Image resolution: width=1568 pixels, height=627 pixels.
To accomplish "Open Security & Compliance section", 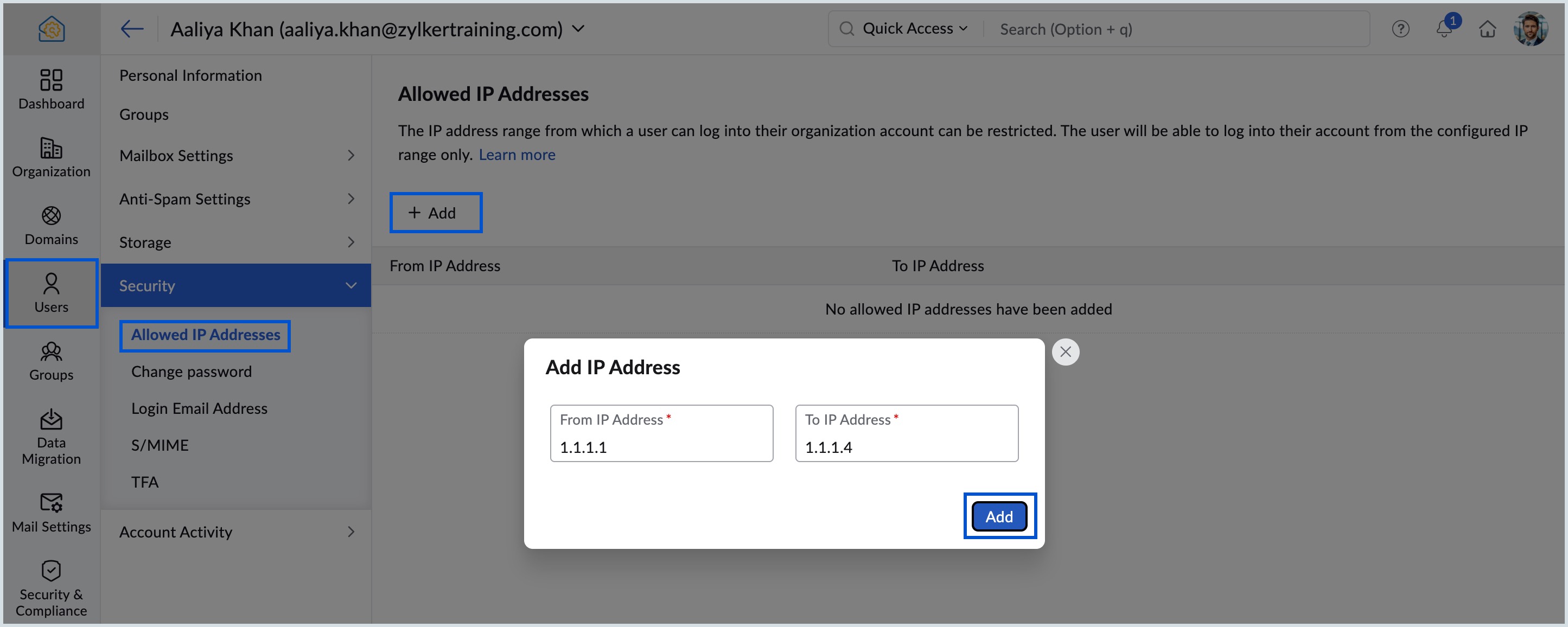I will pyautogui.click(x=50, y=588).
